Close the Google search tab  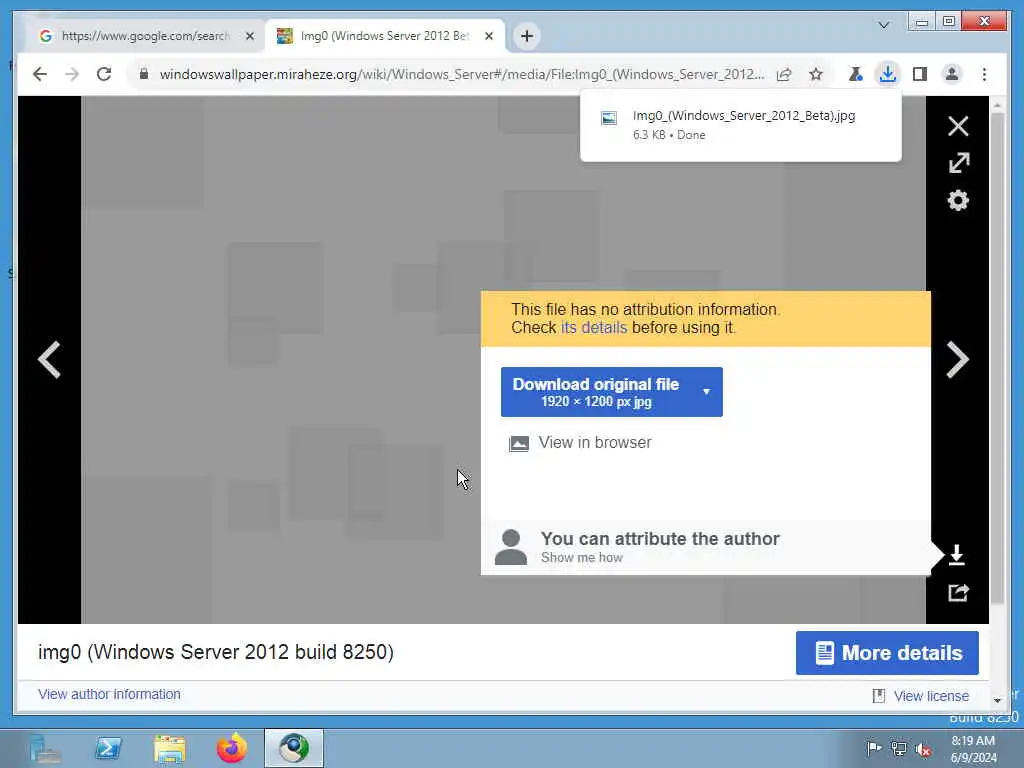pos(249,36)
